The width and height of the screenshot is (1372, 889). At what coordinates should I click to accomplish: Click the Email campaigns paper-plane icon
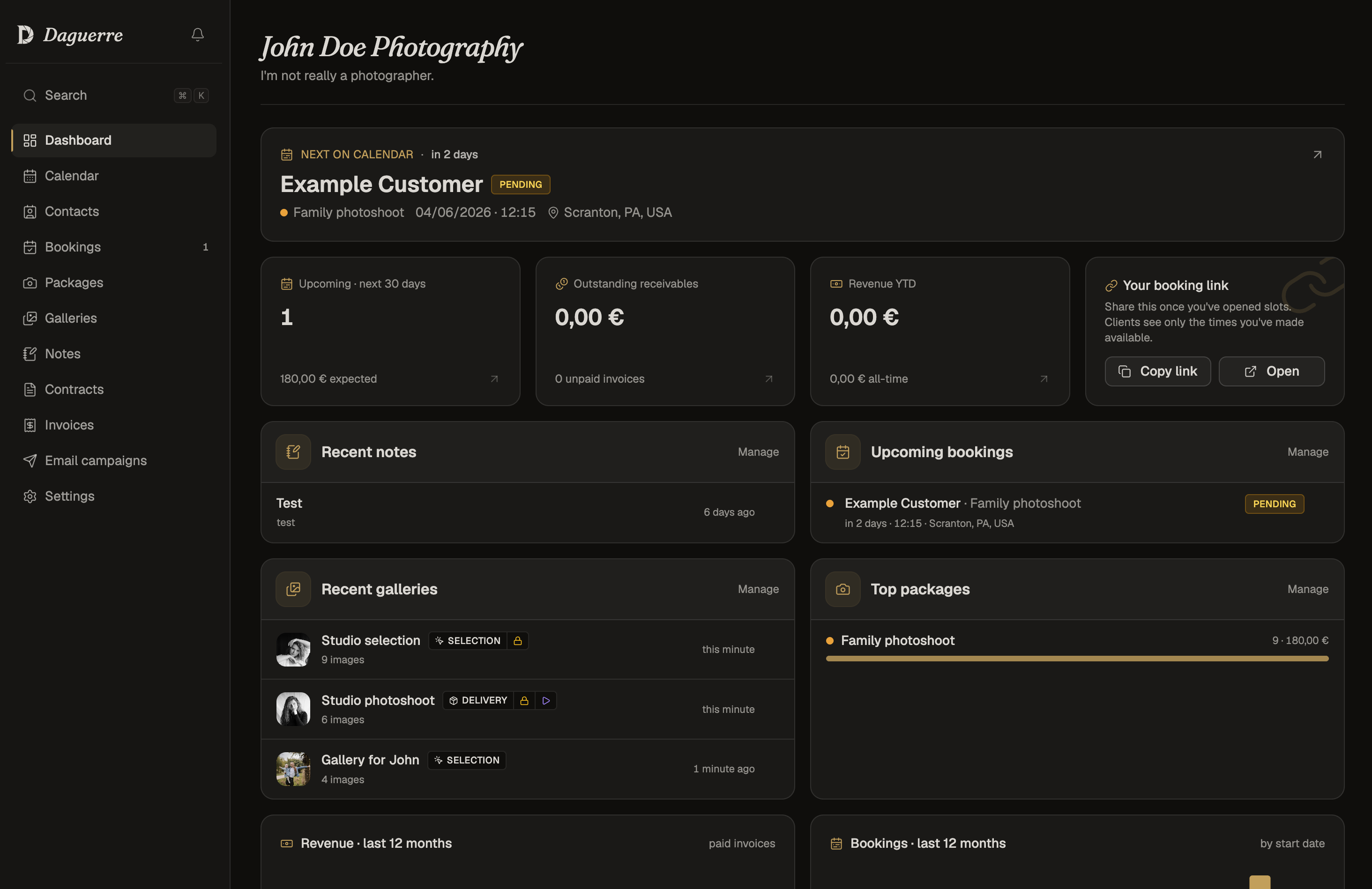[x=30, y=461]
